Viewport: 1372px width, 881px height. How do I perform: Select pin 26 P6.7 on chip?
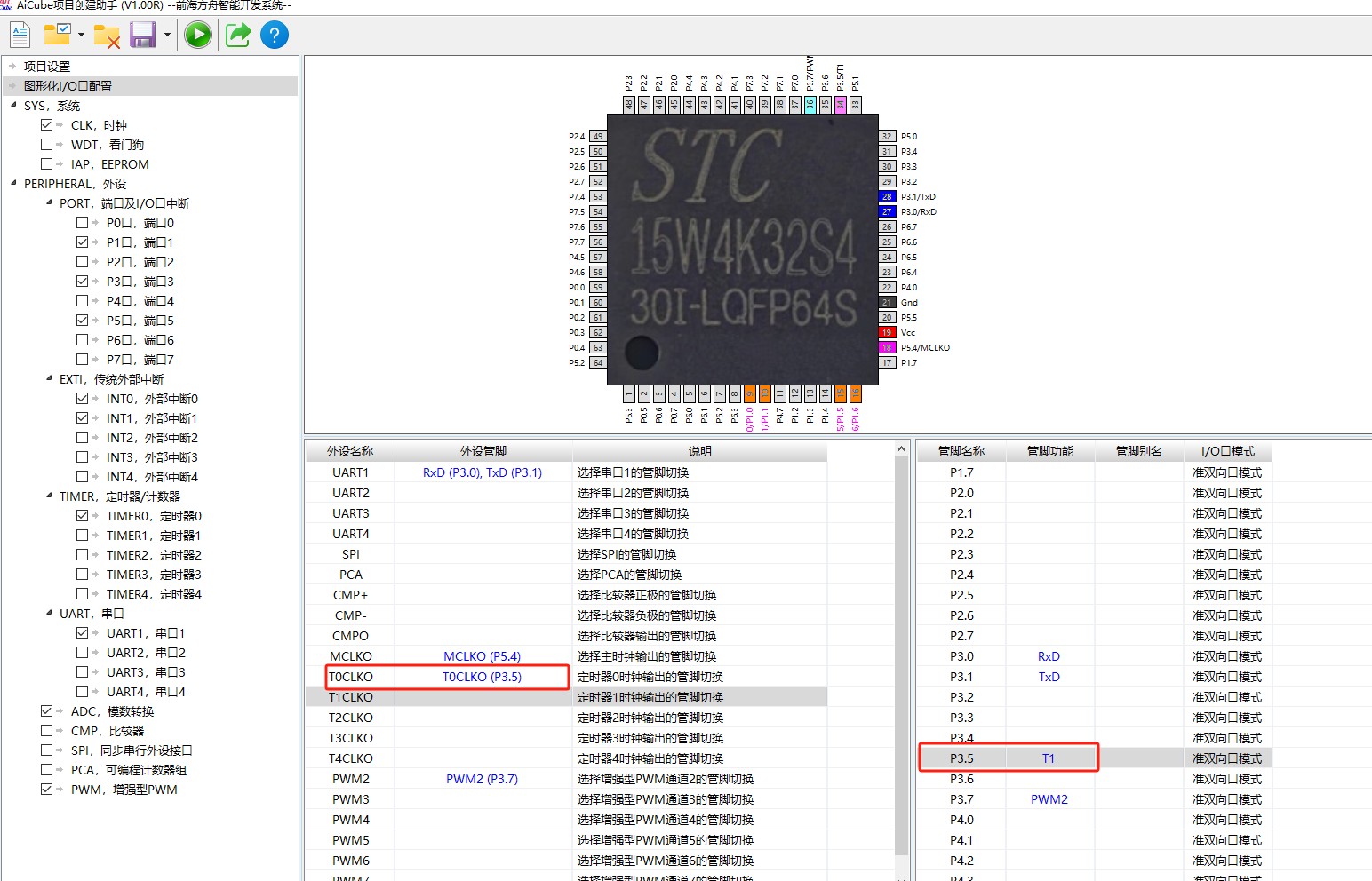(x=887, y=227)
